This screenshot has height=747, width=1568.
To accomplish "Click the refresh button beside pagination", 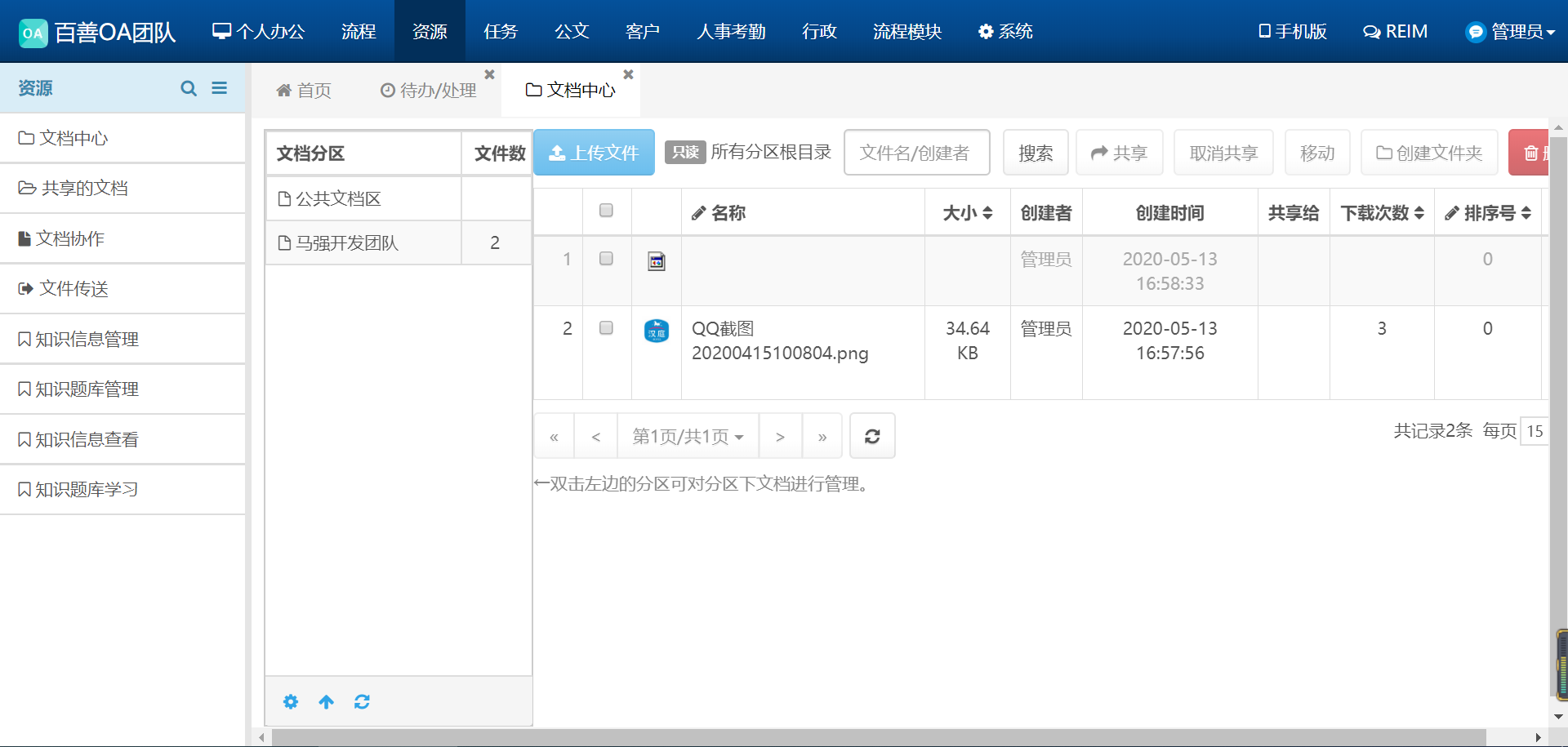I will point(872,437).
